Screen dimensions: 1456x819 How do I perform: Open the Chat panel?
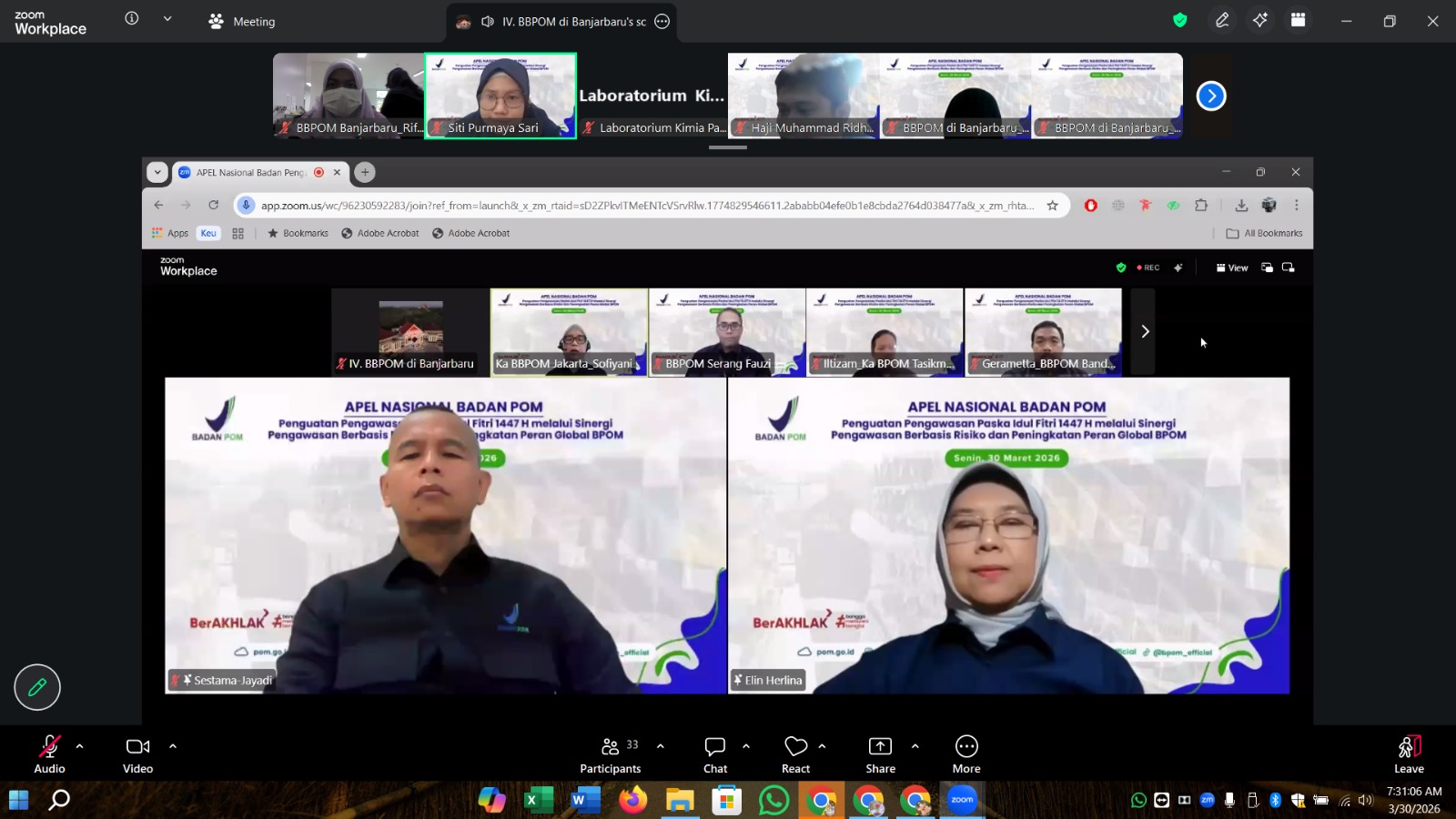(715, 754)
